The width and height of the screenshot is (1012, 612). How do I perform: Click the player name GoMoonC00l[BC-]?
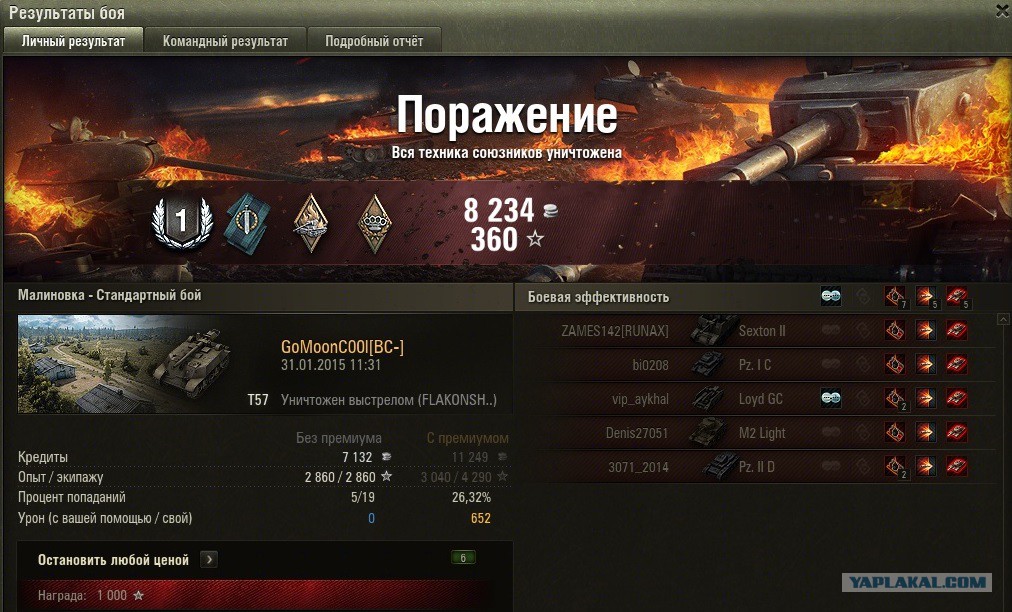click(x=342, y=347)
